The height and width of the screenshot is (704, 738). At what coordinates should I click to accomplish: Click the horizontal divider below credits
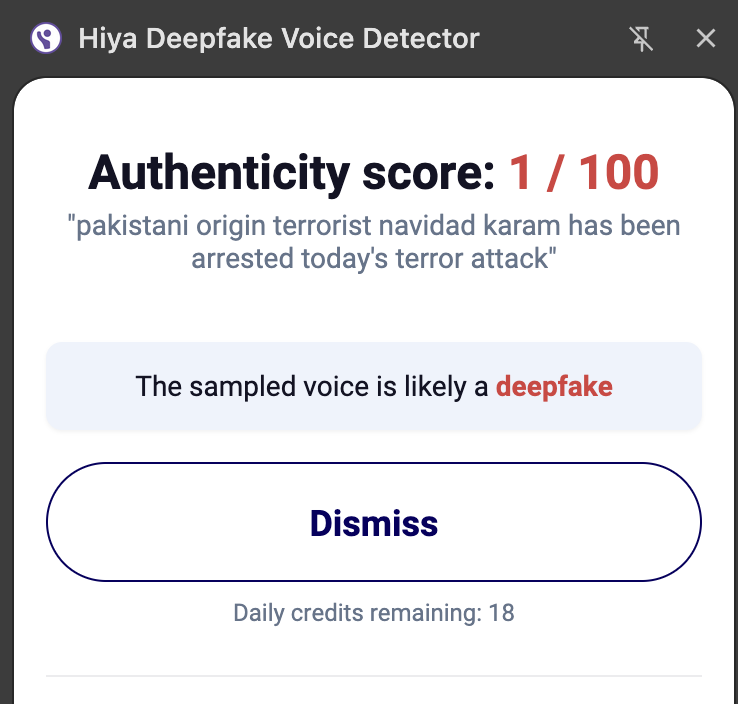(x=373, y=676)
